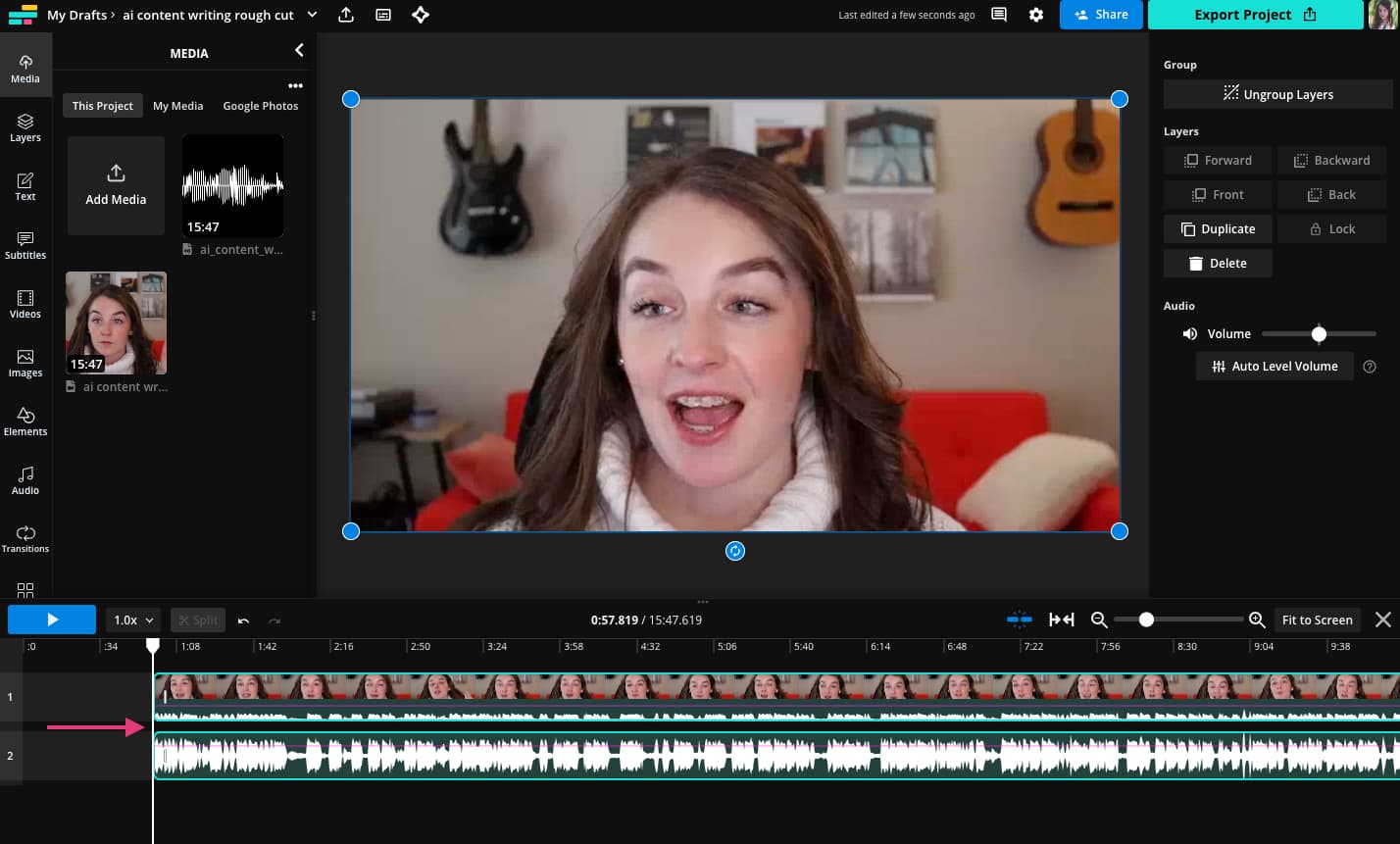Click the Ungroup Layers button
This screenshot has height=844, width=1400.
coord(1277,93)
